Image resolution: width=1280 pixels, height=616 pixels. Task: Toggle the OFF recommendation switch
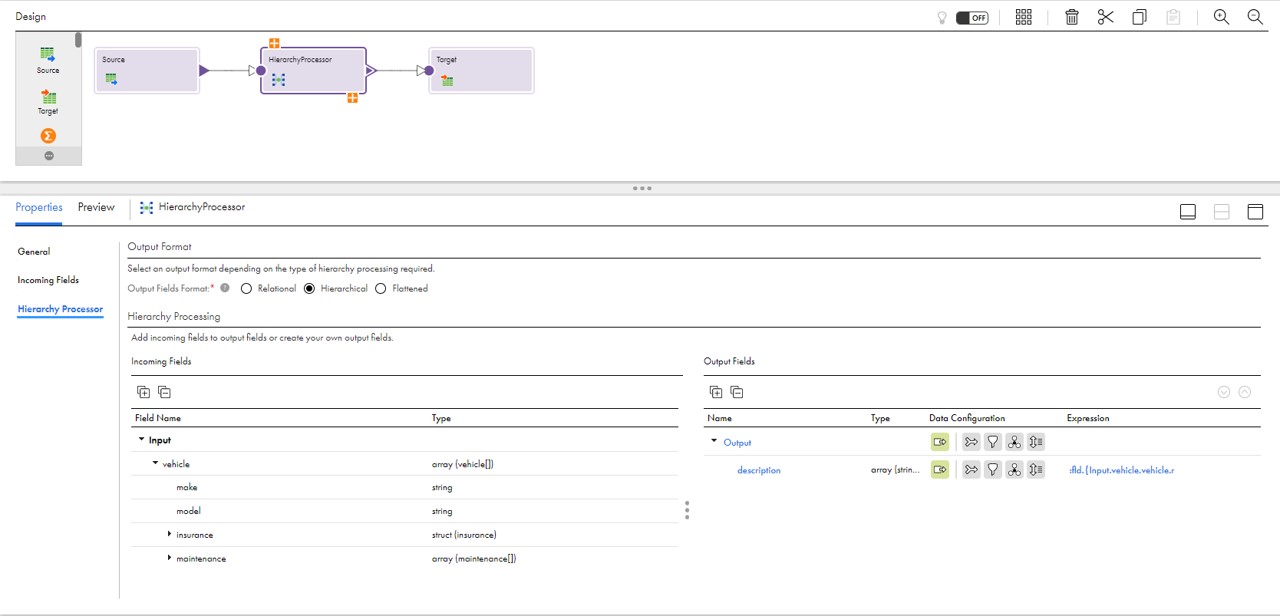point(971,17)
